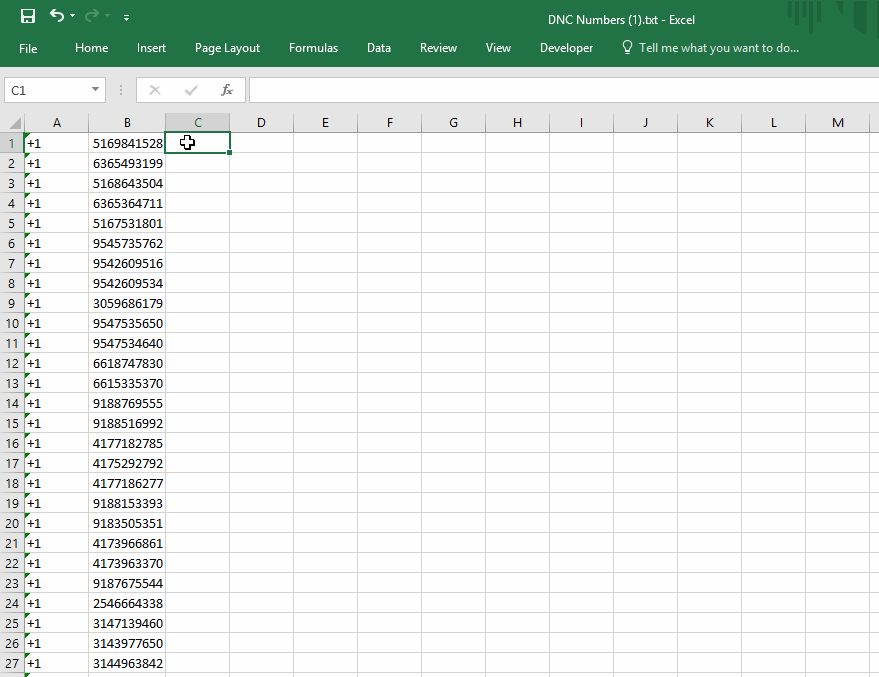The image size is (879, 677).
Task: Click the Cancel X icon in formula bar
Action: (x=155, y=90)
